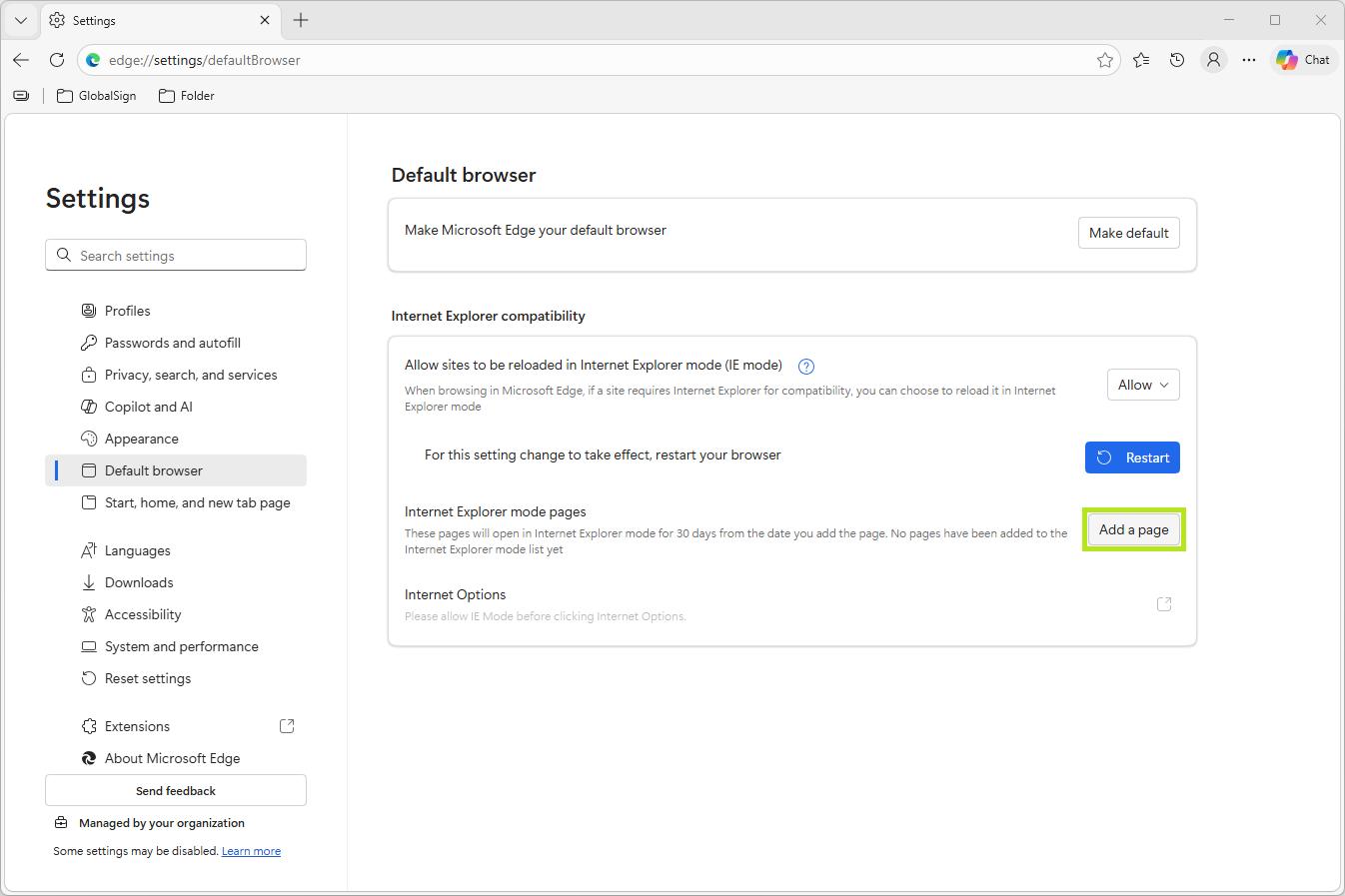This screenshot has width=1345, height=896.
Task: Select Default browser in sidebar
Action: [176, 470]
